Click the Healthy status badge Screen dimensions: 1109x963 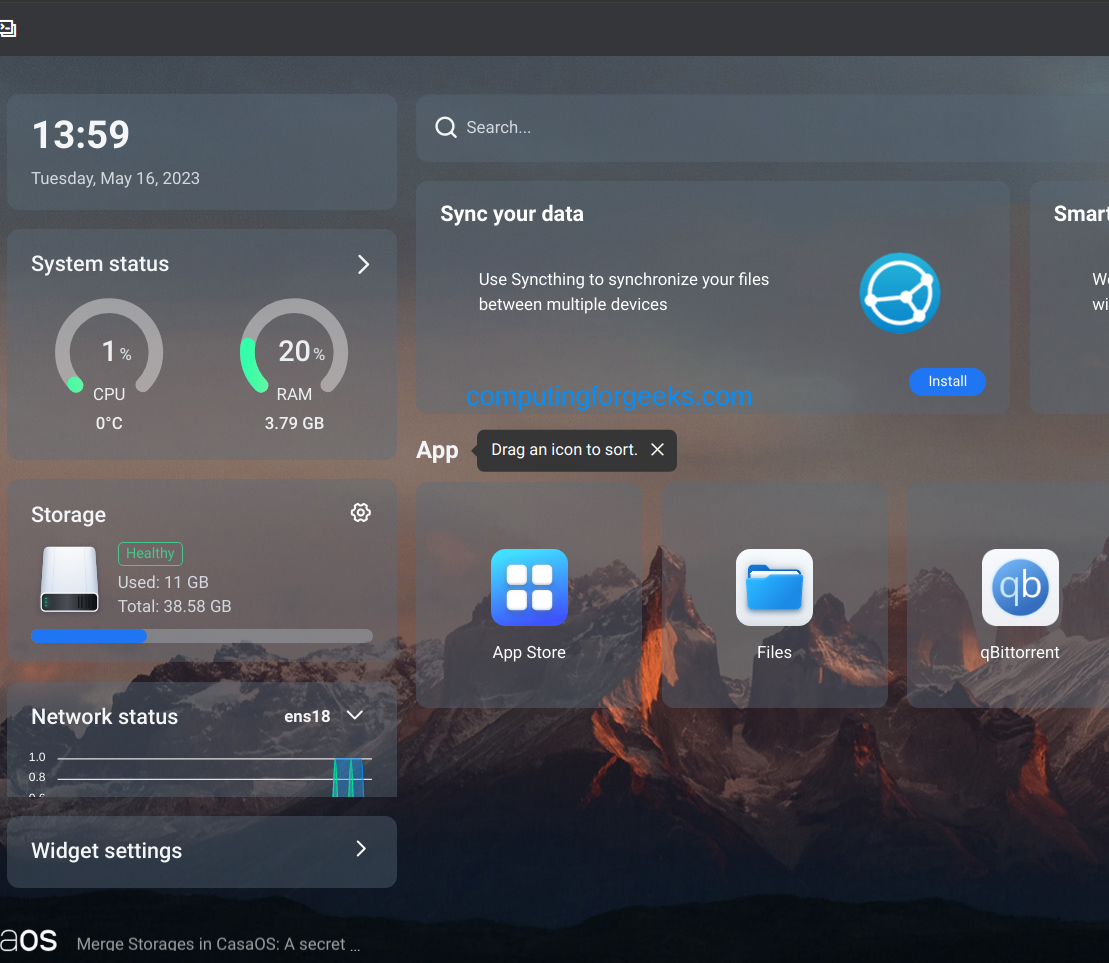(x=150, y=553)
